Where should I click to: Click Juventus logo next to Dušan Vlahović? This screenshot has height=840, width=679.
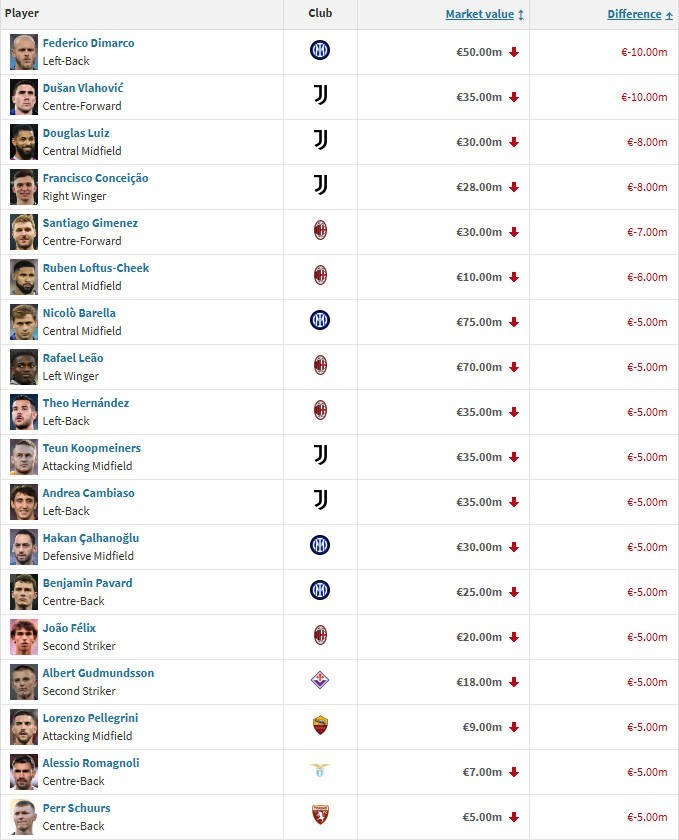(320, 96)
